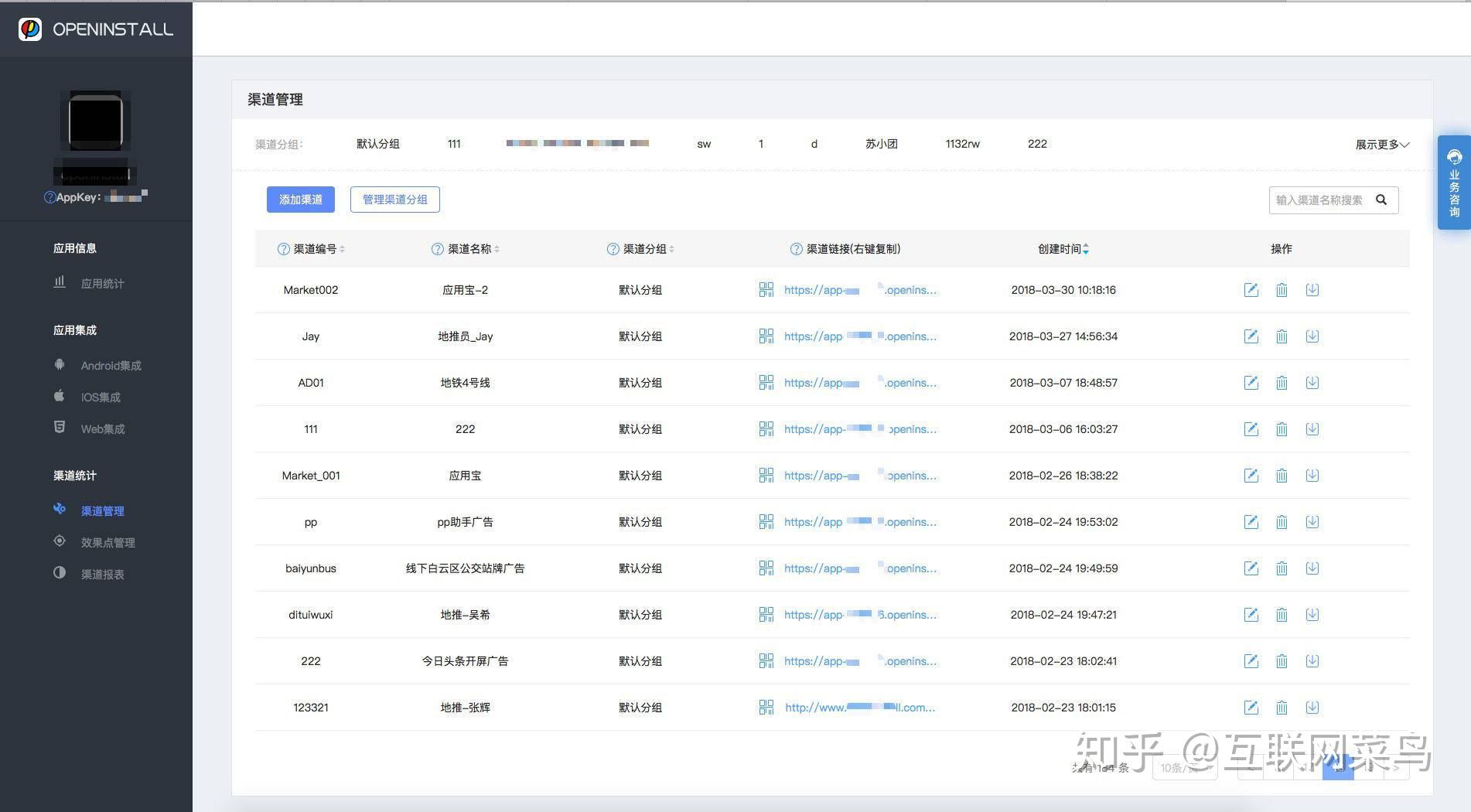Click the edit icon for Market002 row
This screenshot has height=812, width=1471.
click(x=1251, y=290)
